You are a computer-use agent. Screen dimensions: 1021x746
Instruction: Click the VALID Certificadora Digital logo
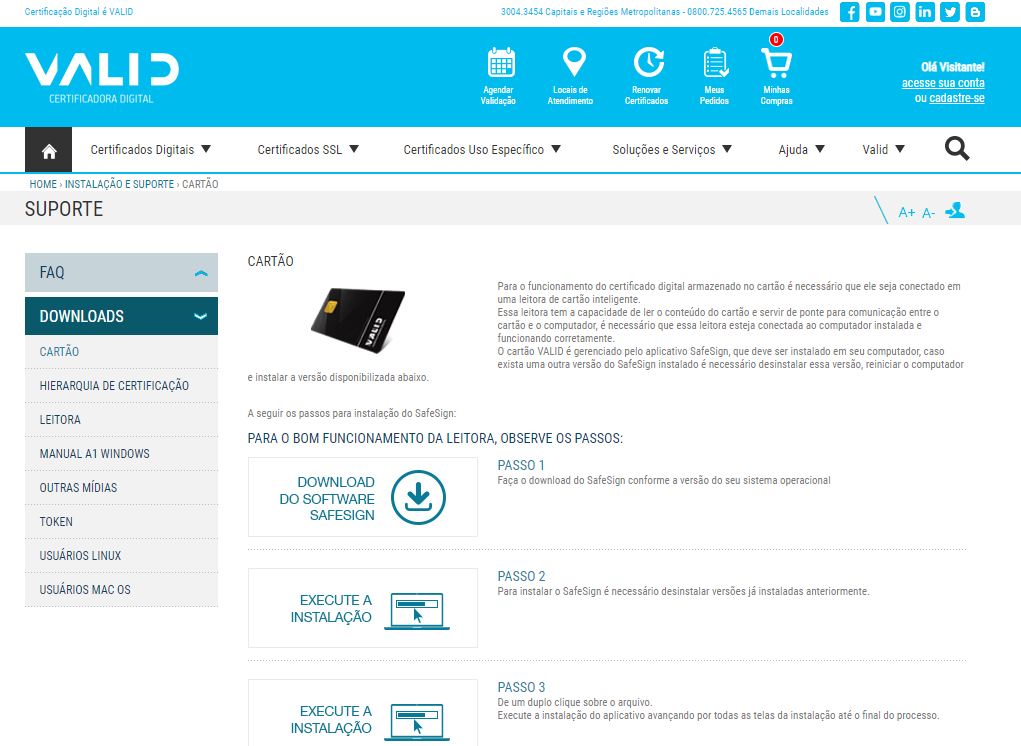(102, 78)
